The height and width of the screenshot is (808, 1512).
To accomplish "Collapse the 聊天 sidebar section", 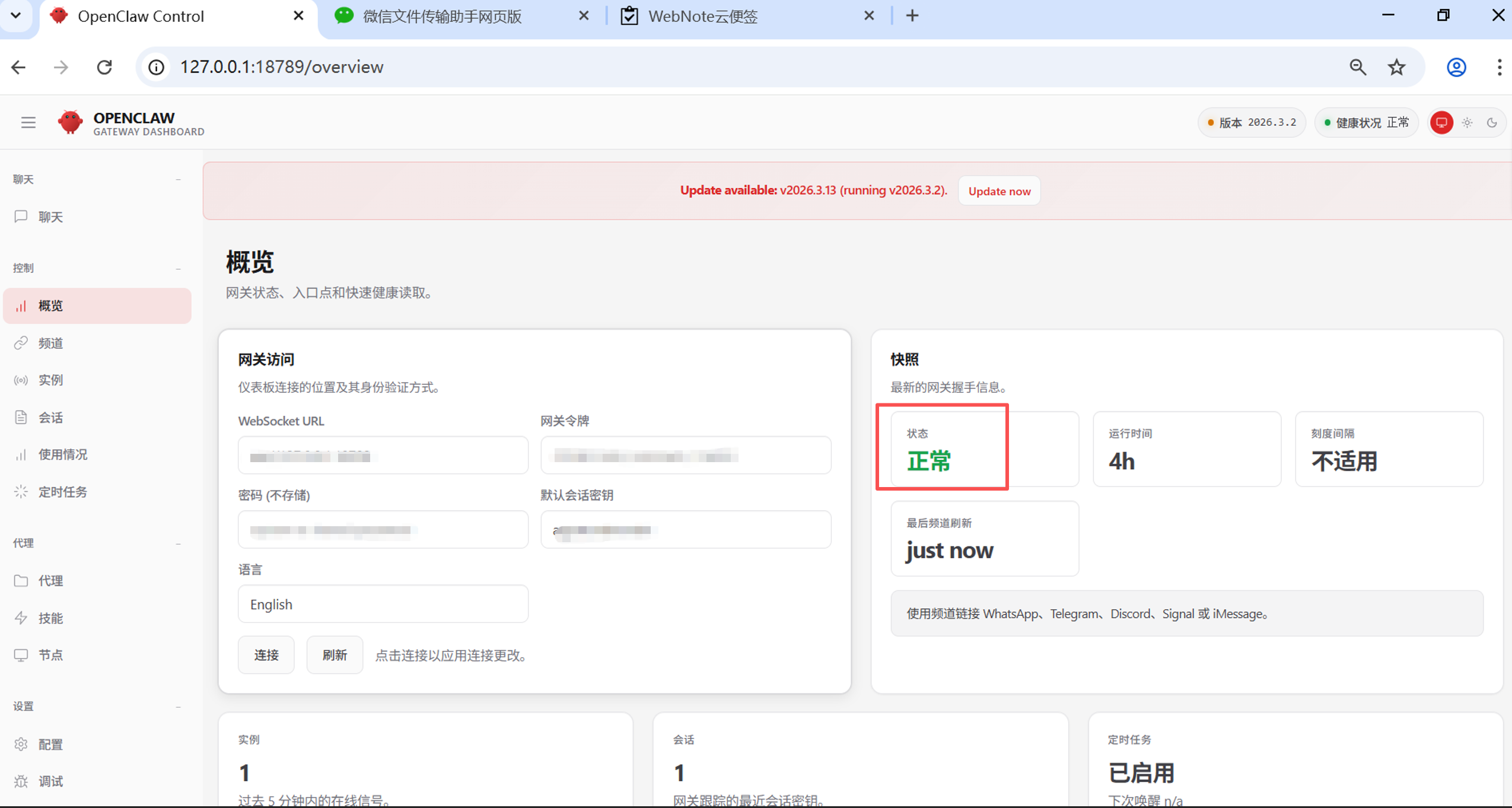I will (178, 179).
